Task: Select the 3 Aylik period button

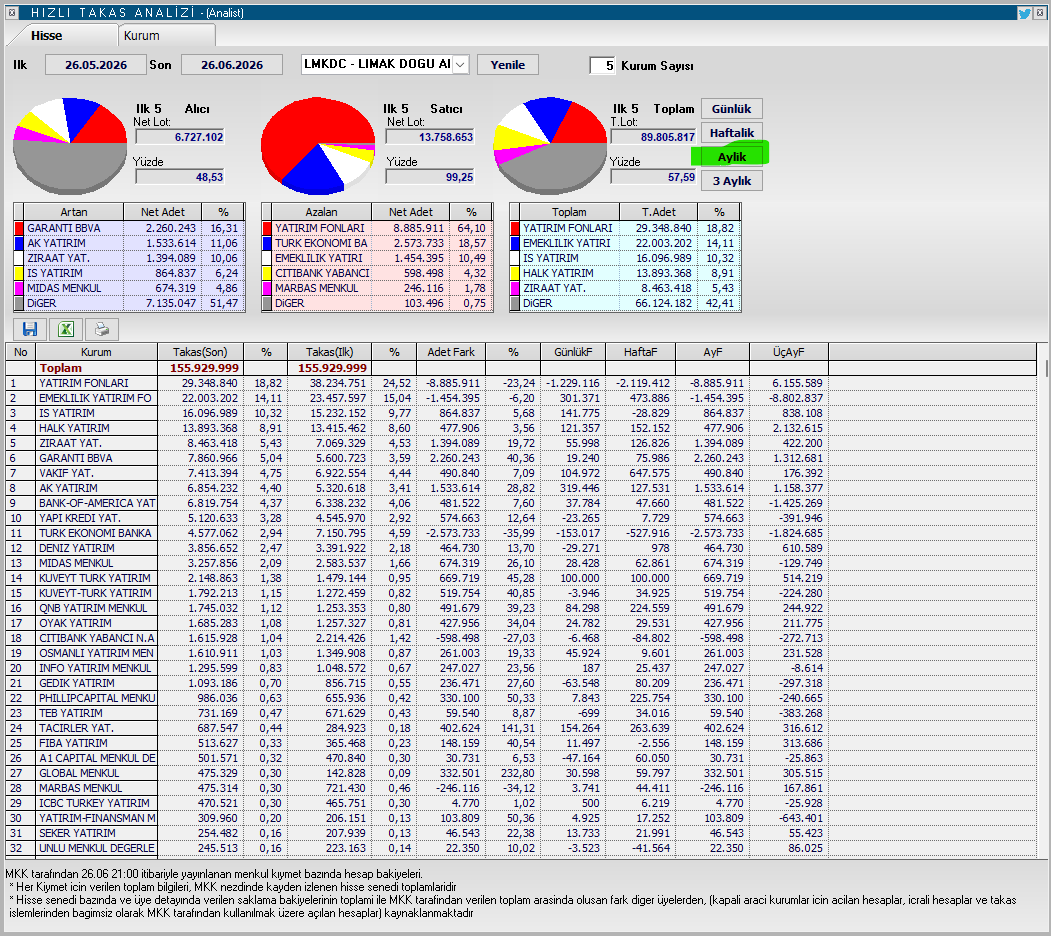Action: pyautogui.click(x=731, y=181)
